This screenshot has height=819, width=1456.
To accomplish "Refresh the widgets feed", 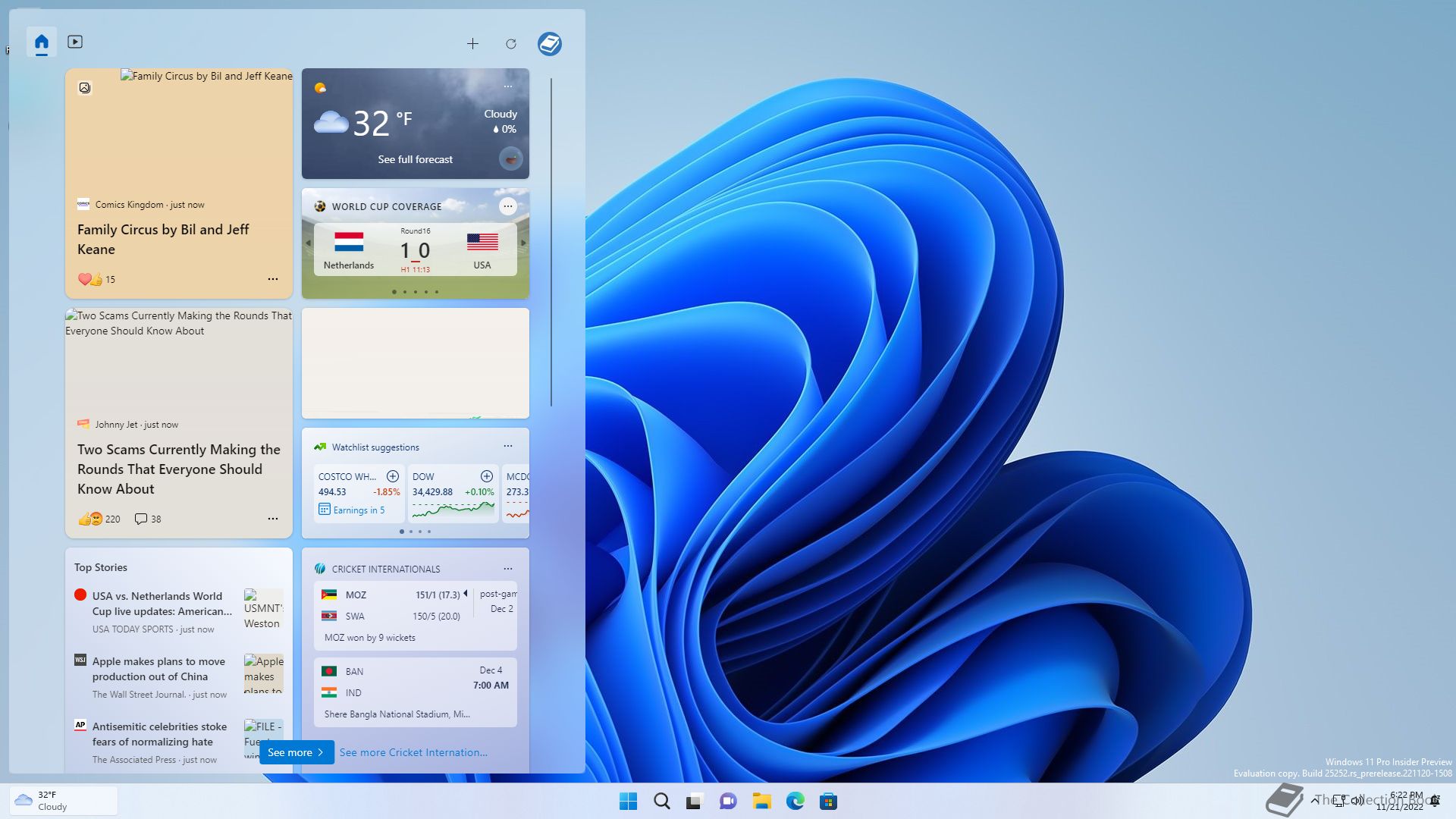I will (x=511, y=44).
